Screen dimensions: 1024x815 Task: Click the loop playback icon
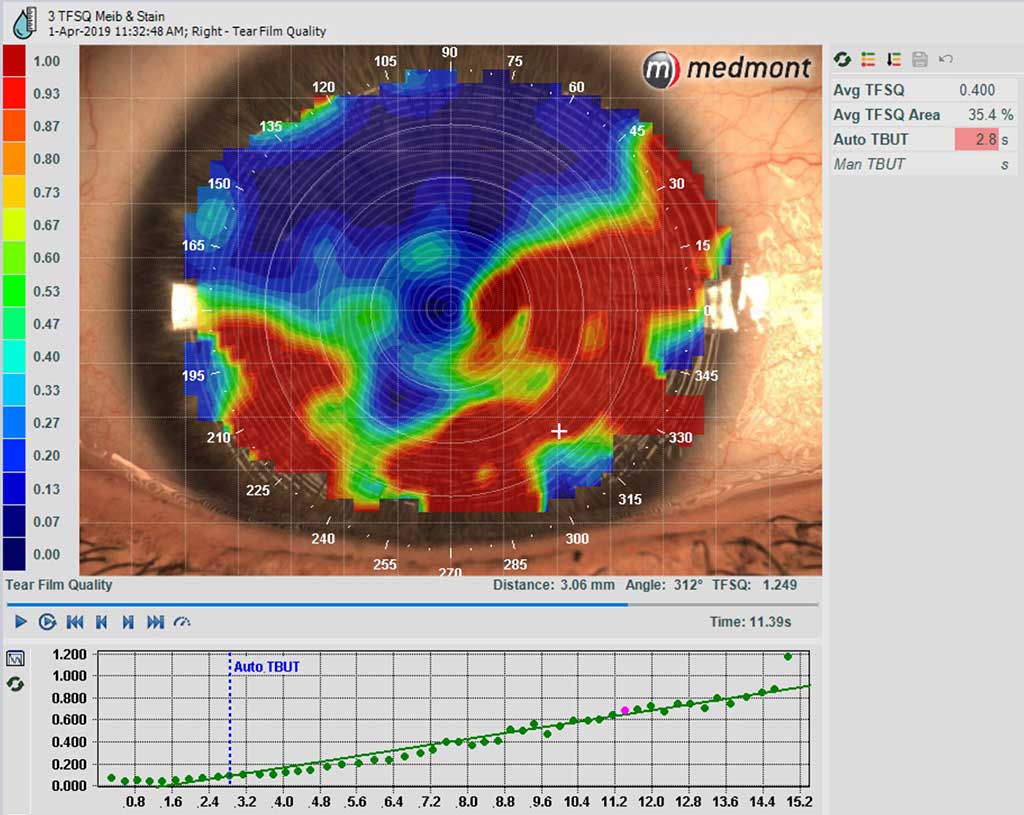(47, 622)
